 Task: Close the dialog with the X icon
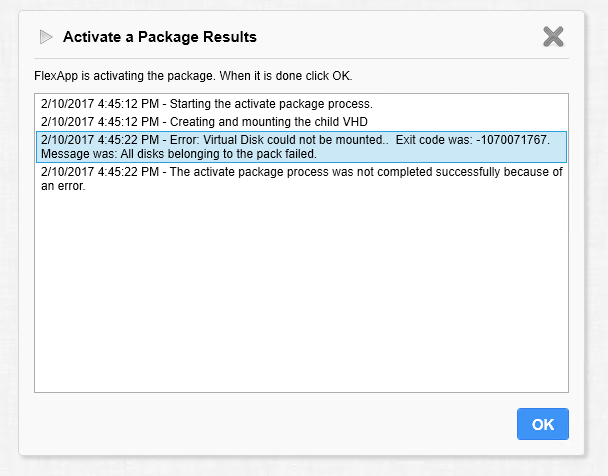(x=553, y=37)
